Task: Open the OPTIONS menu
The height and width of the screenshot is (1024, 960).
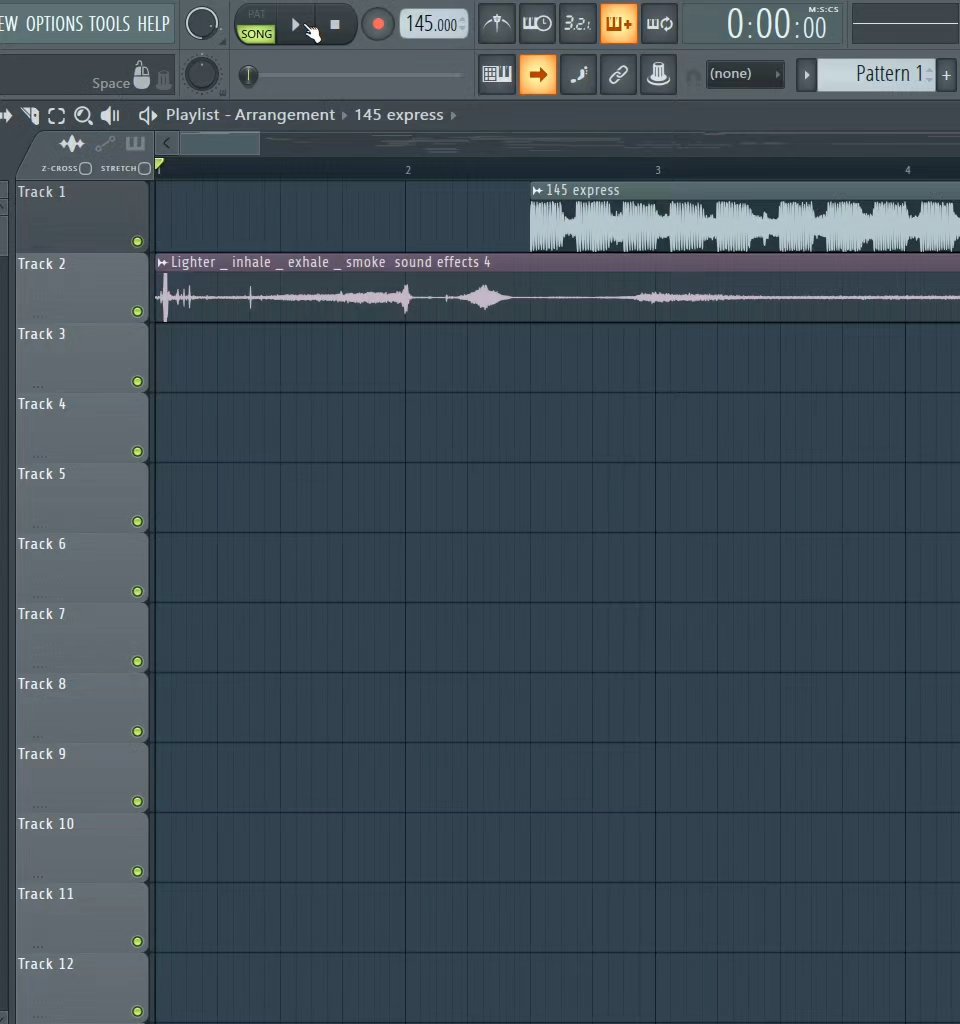Action: [55, 24]
